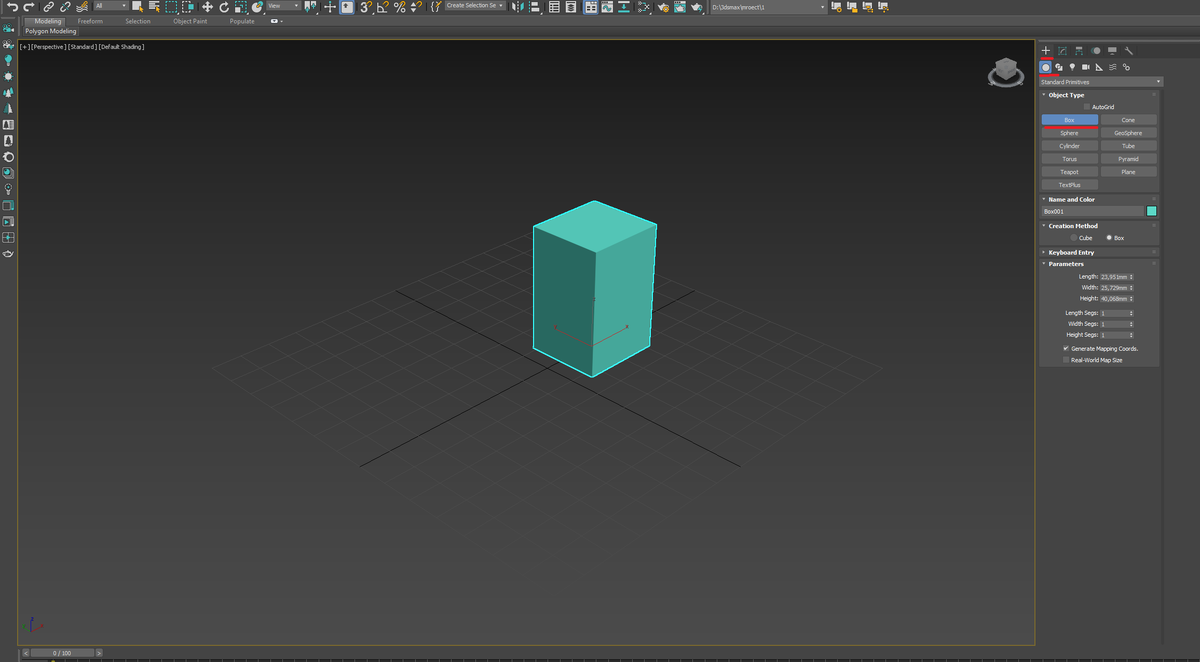Click the Cone primitive button
Image resolution: width=1200 pixels, height=662 pixels.
(1128, 120)
